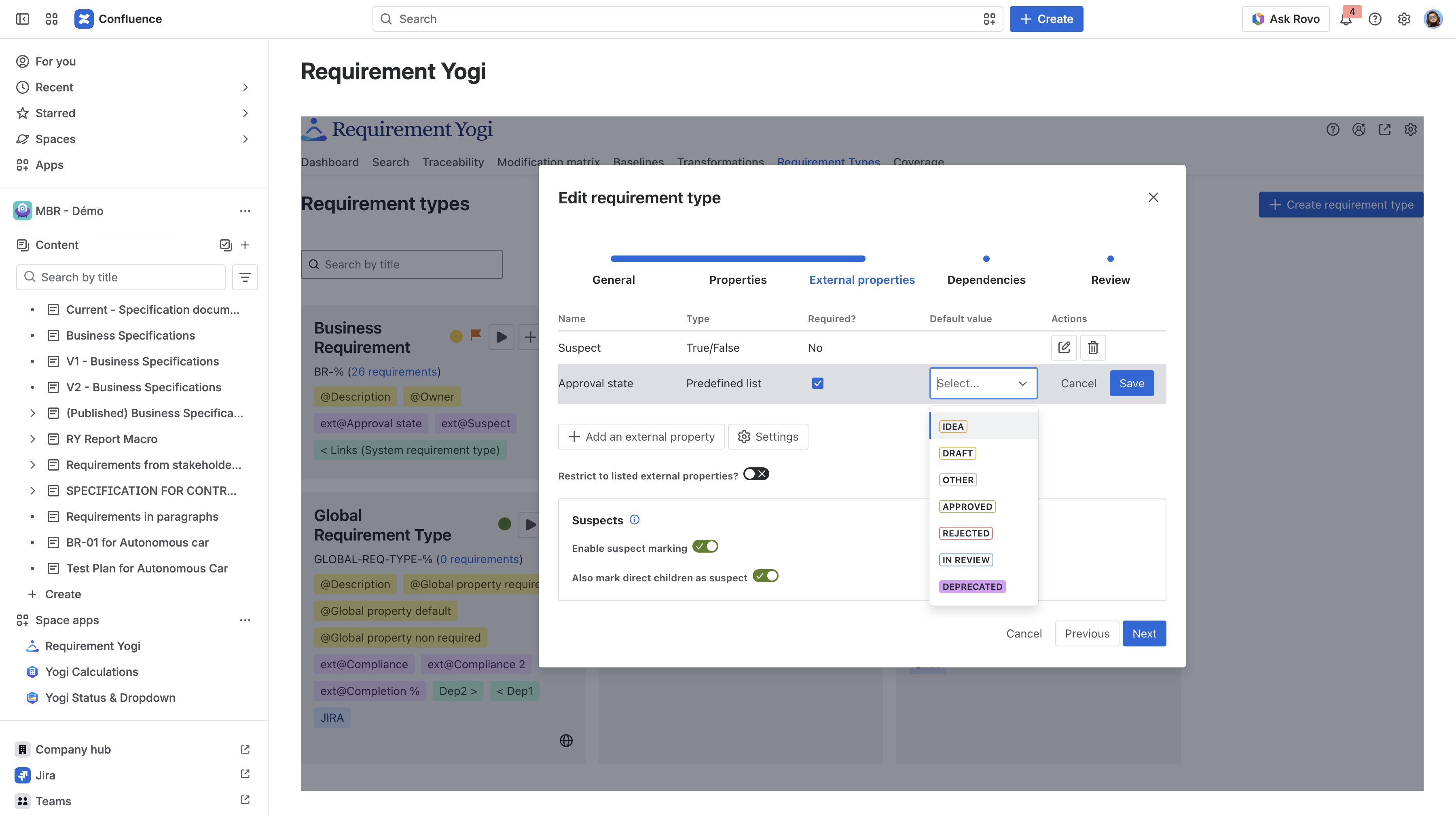
Task: Open Yogi Calculations space app
Action: click(91, 671)
